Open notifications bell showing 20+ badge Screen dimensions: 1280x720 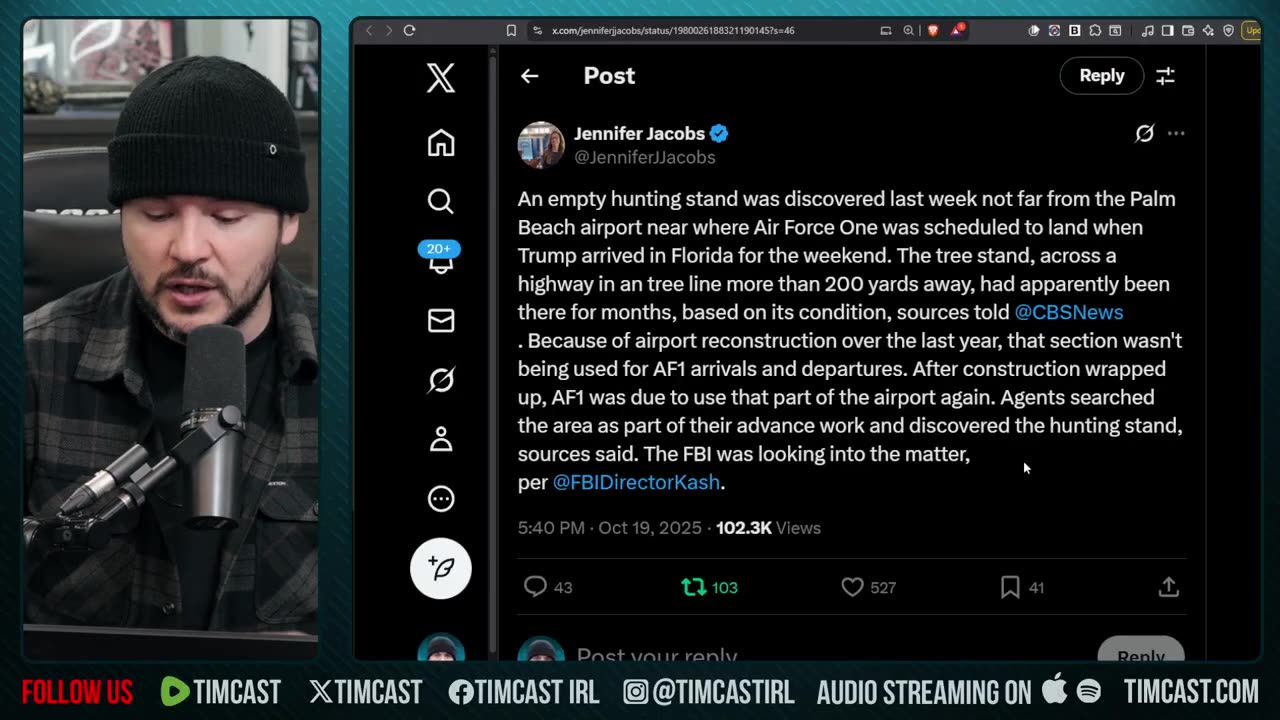pyautogui.click(x=440, y=257)
